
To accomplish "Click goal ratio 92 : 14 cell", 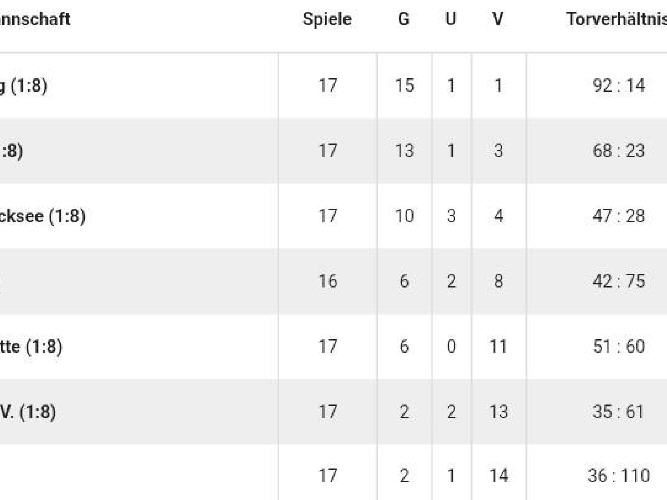I will [x=619, y=86].
